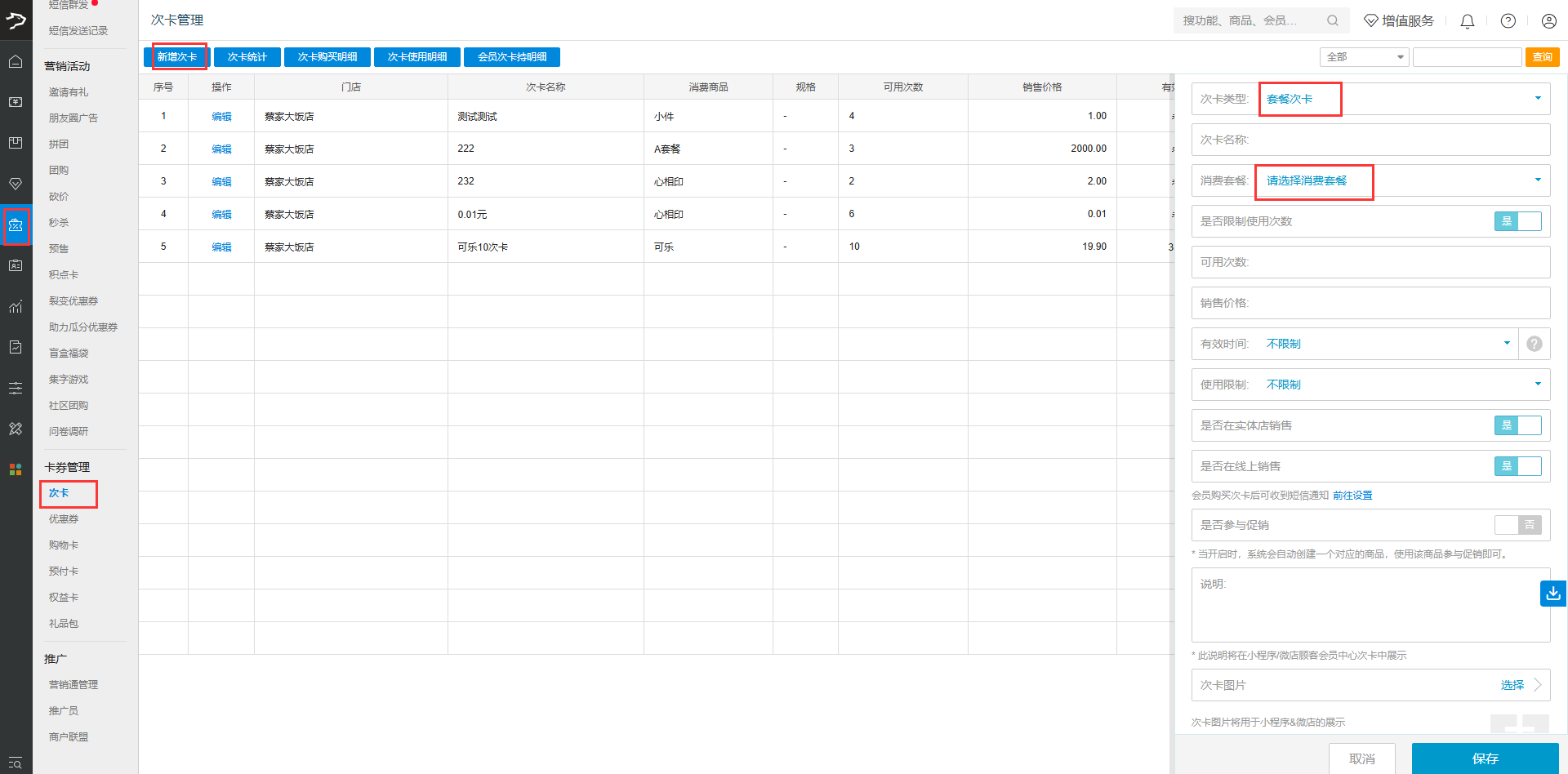Click 前往设置 link
This screenshot has height=774, width=1568.
[x=1352, y=496]
